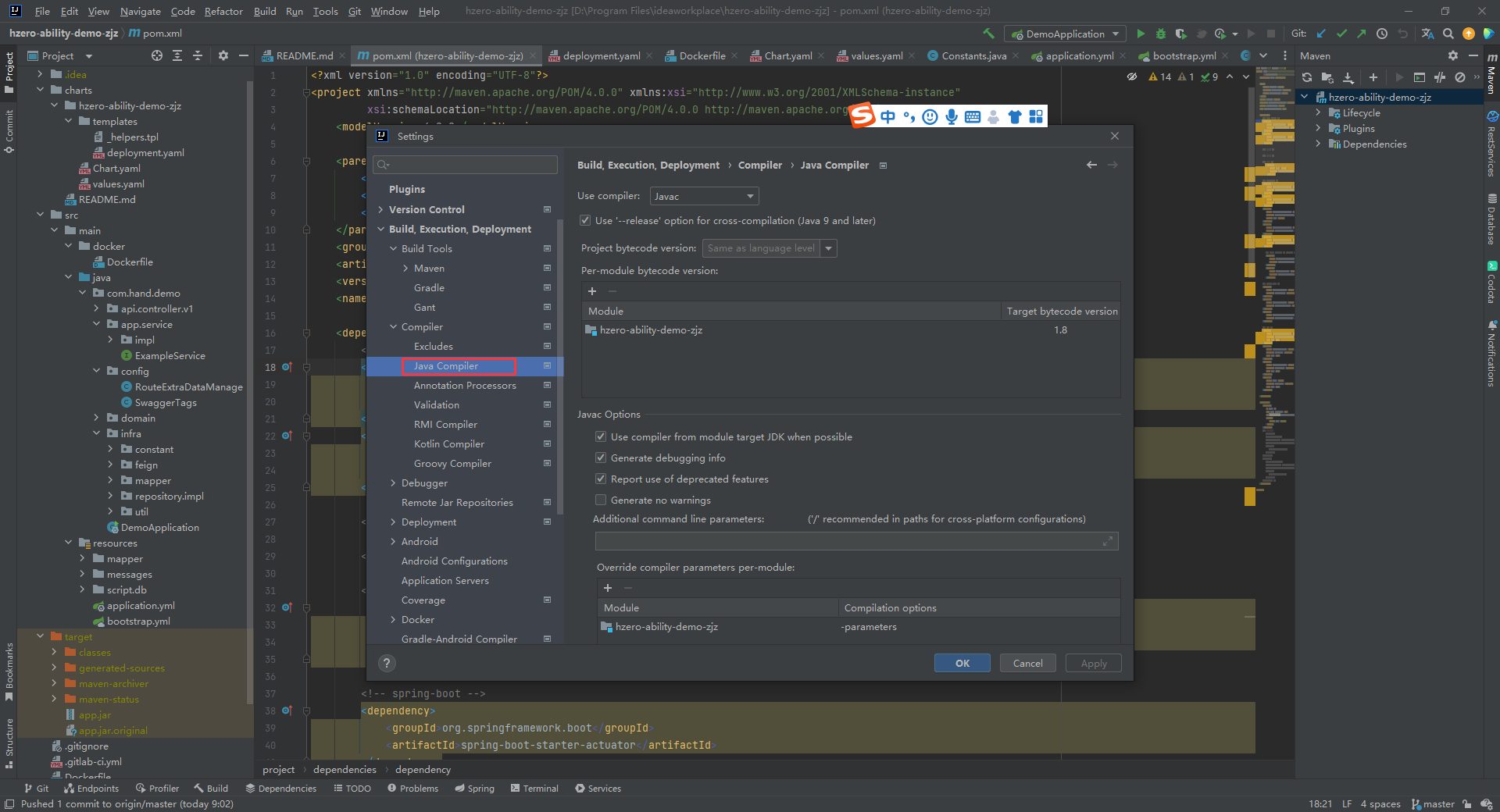Run DemoApplication with the green play icon
This screenshot has height=812, width=1500.
1141,34
